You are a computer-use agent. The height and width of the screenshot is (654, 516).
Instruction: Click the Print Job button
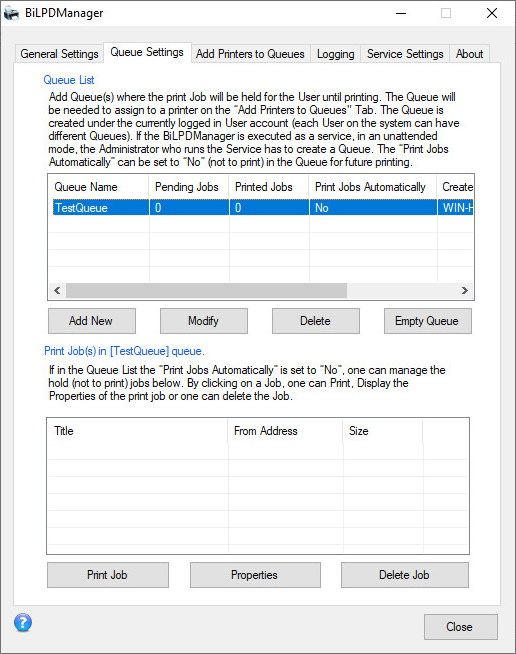point(108,575)
